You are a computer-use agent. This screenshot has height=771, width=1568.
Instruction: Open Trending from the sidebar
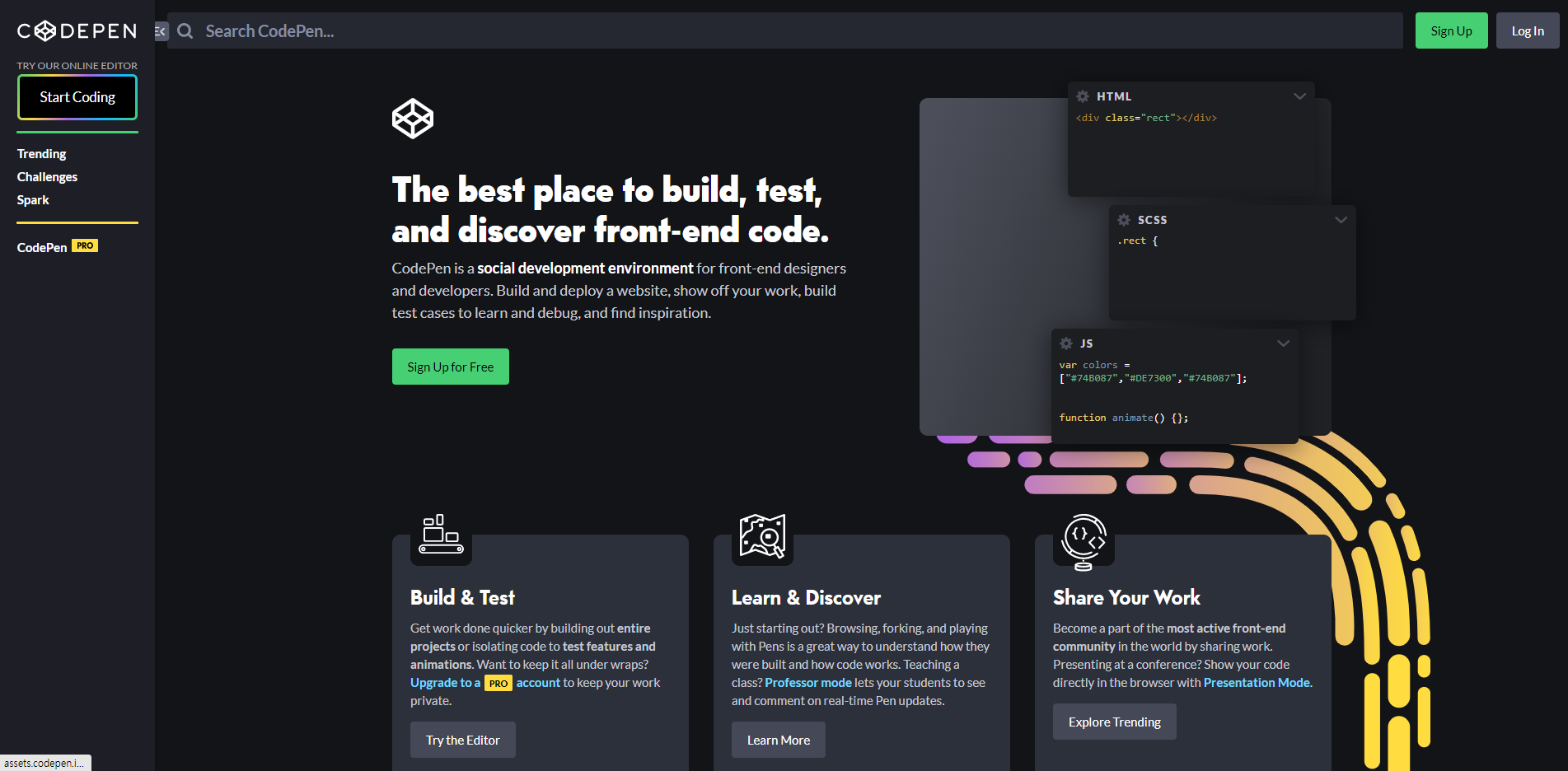click(x=42, y=154)
